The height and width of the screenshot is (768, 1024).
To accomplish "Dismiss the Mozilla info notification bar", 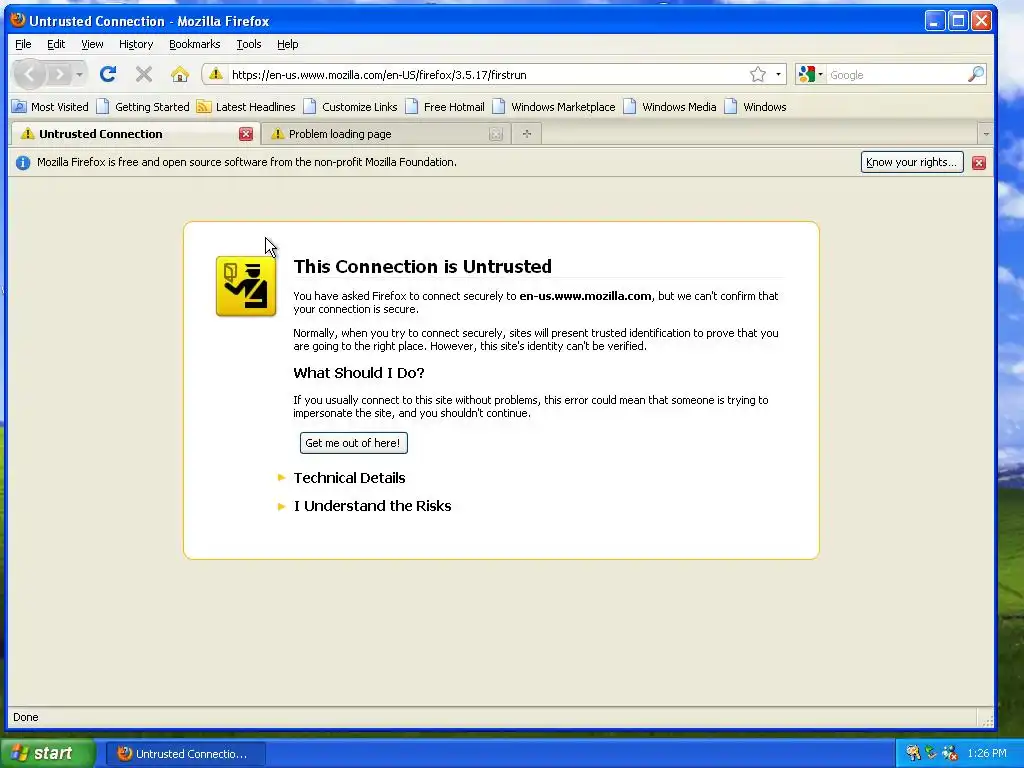I will 978,163.
